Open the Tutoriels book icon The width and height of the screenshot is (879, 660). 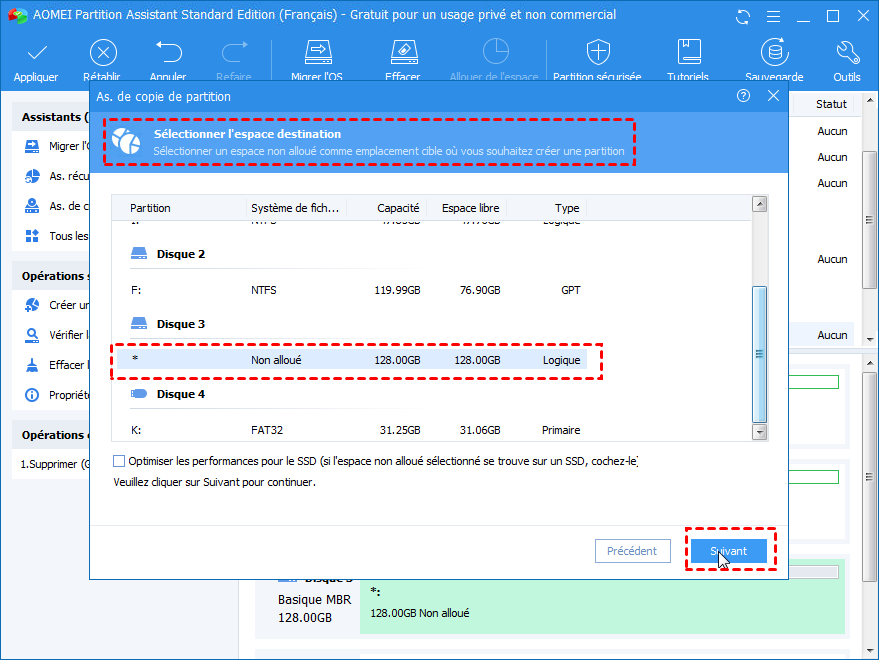click(689, 52)
